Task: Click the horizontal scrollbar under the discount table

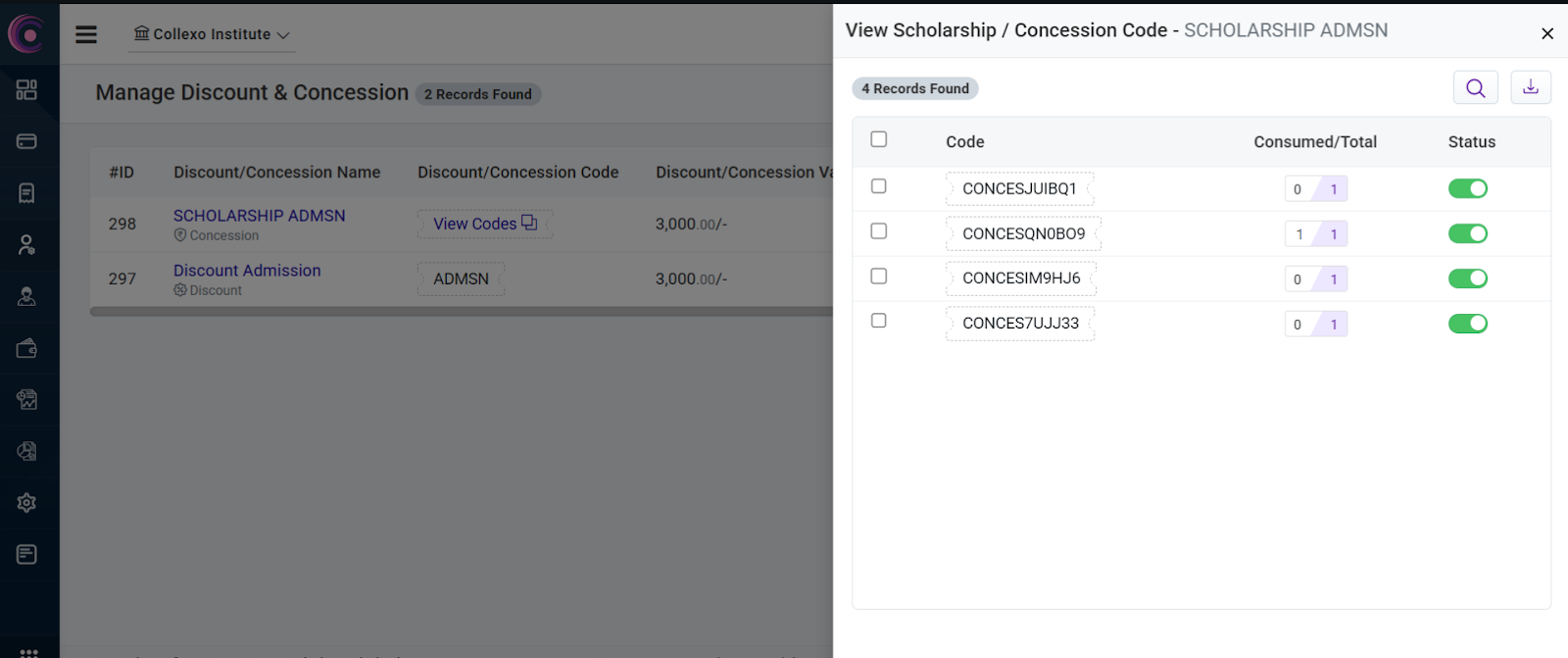Action: pos(461,312)
